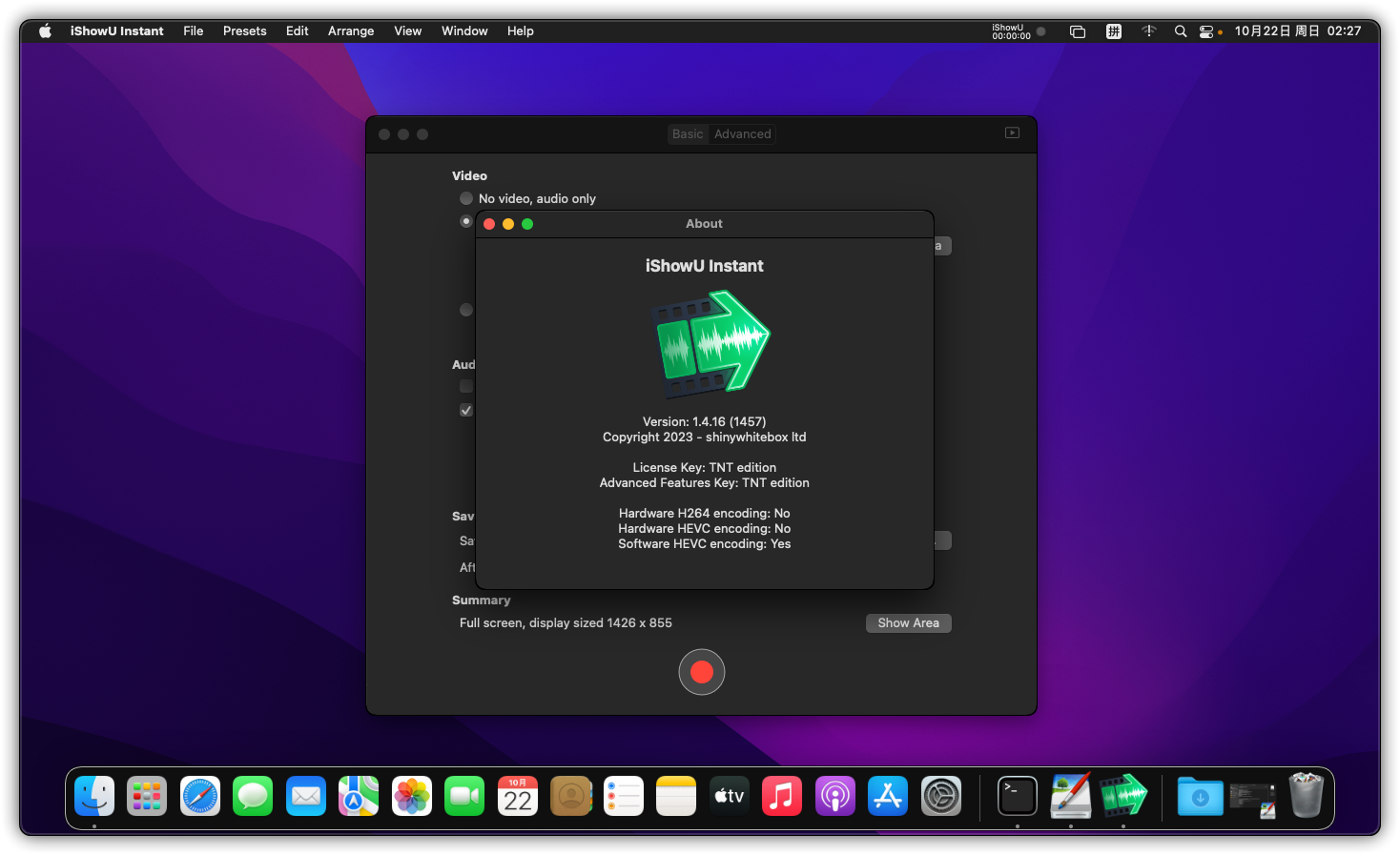The width and height of the screenshot is (1400, 855).
Task: Click Copyright 2023 shinywhitebox ltd text
Action: 705,437
